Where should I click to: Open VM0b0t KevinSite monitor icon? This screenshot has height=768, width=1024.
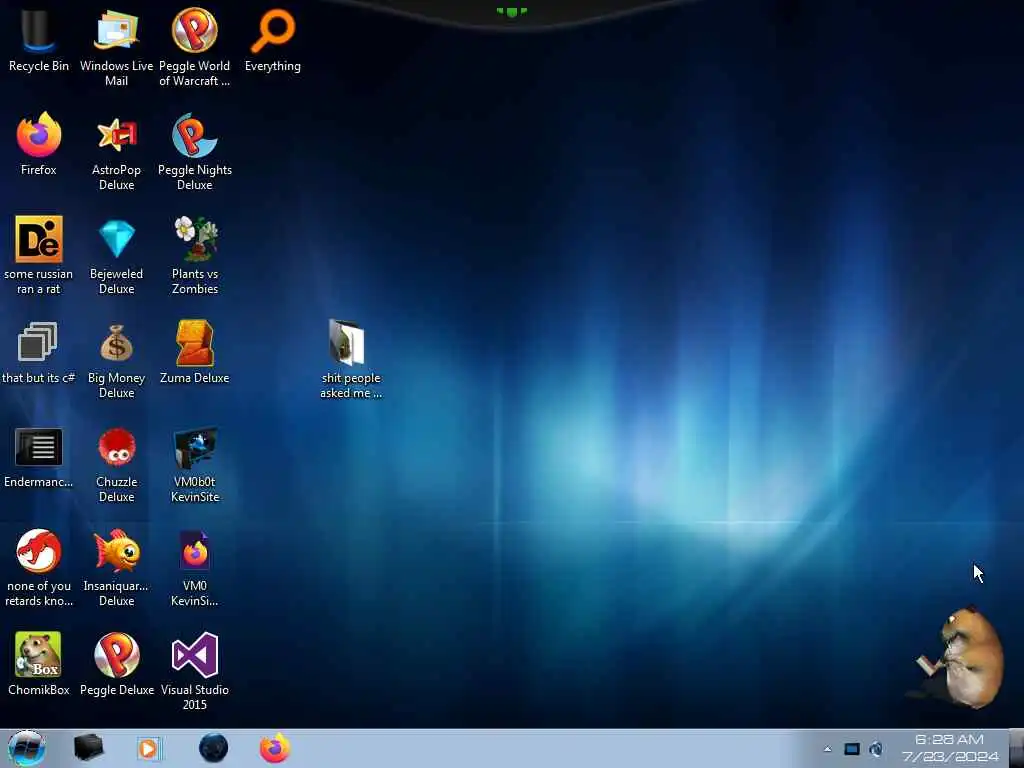(x=195, y=464)
